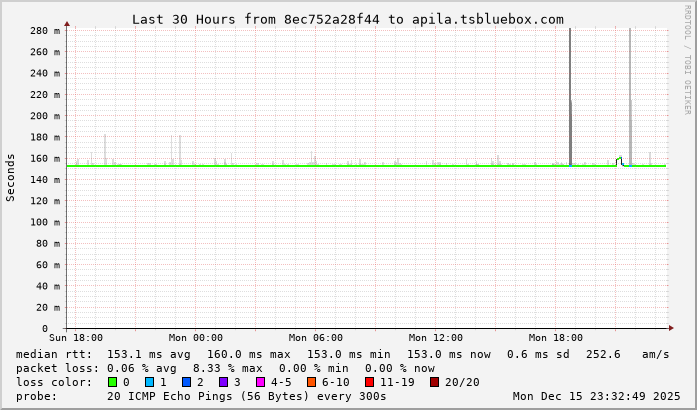Click the Mon 12:00 time axis label
The height and width of the screenshot is (410, 697).
pos(436,338)
